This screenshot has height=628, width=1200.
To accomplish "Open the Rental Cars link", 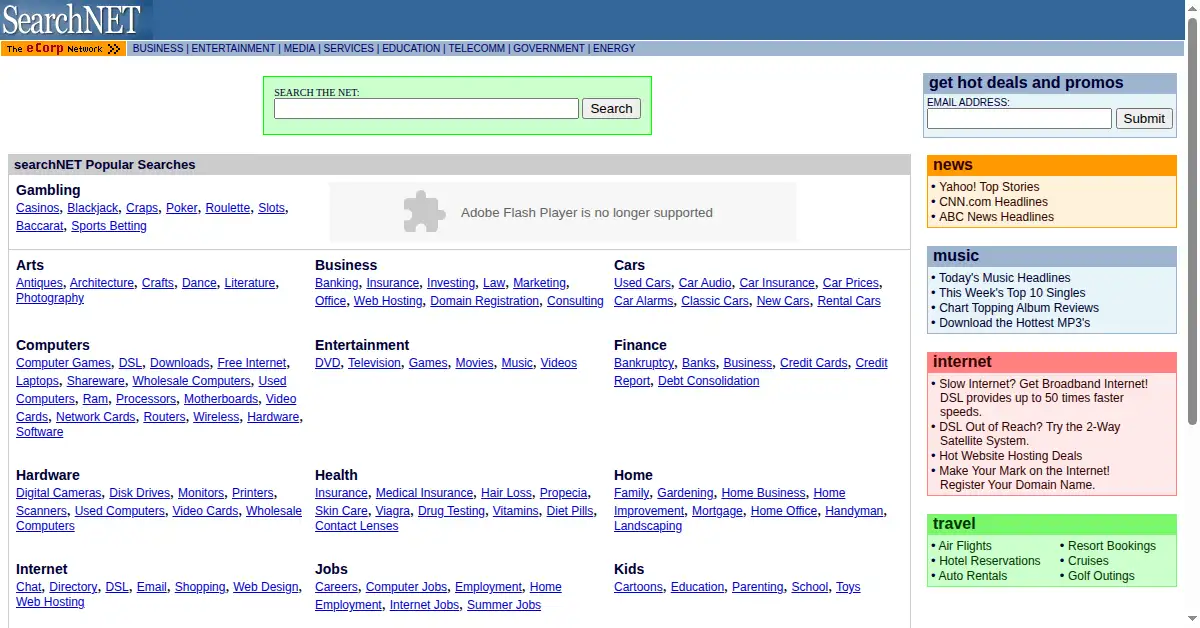I will tap(849, 301).
